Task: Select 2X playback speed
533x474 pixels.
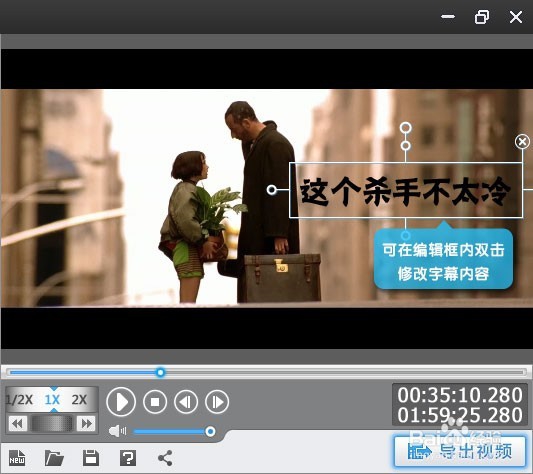Action: 79,400
